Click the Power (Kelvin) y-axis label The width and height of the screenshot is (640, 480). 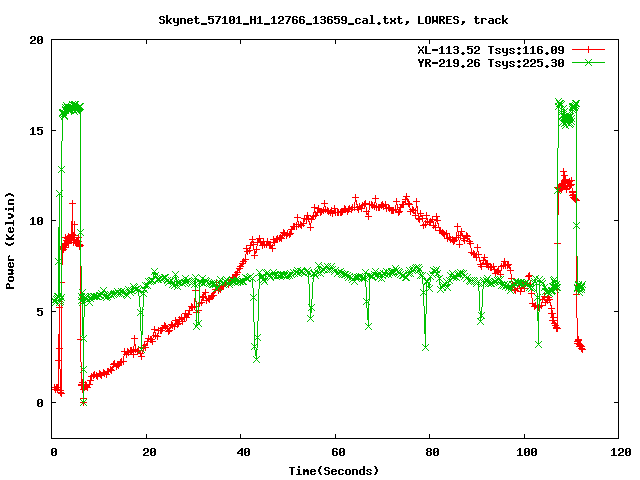pyautogui.click(x=10, y=241)
